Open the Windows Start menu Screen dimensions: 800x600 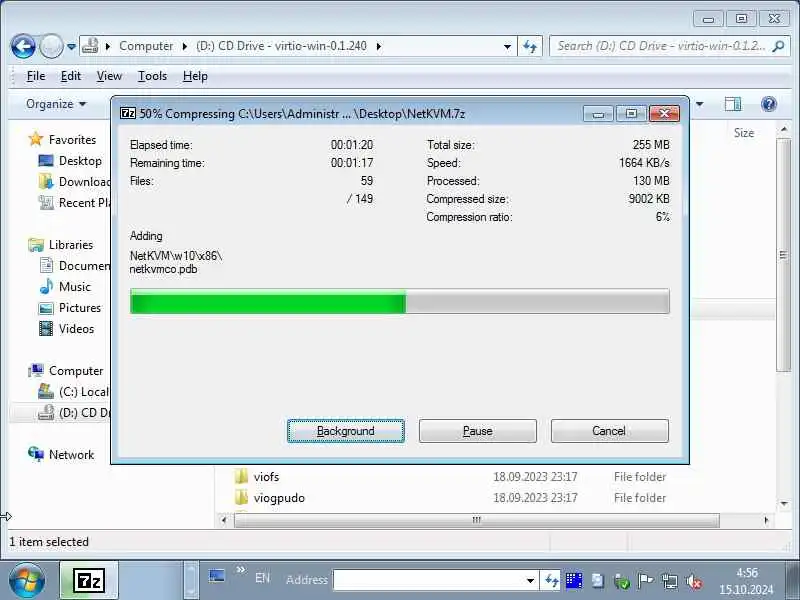[27, 581]
